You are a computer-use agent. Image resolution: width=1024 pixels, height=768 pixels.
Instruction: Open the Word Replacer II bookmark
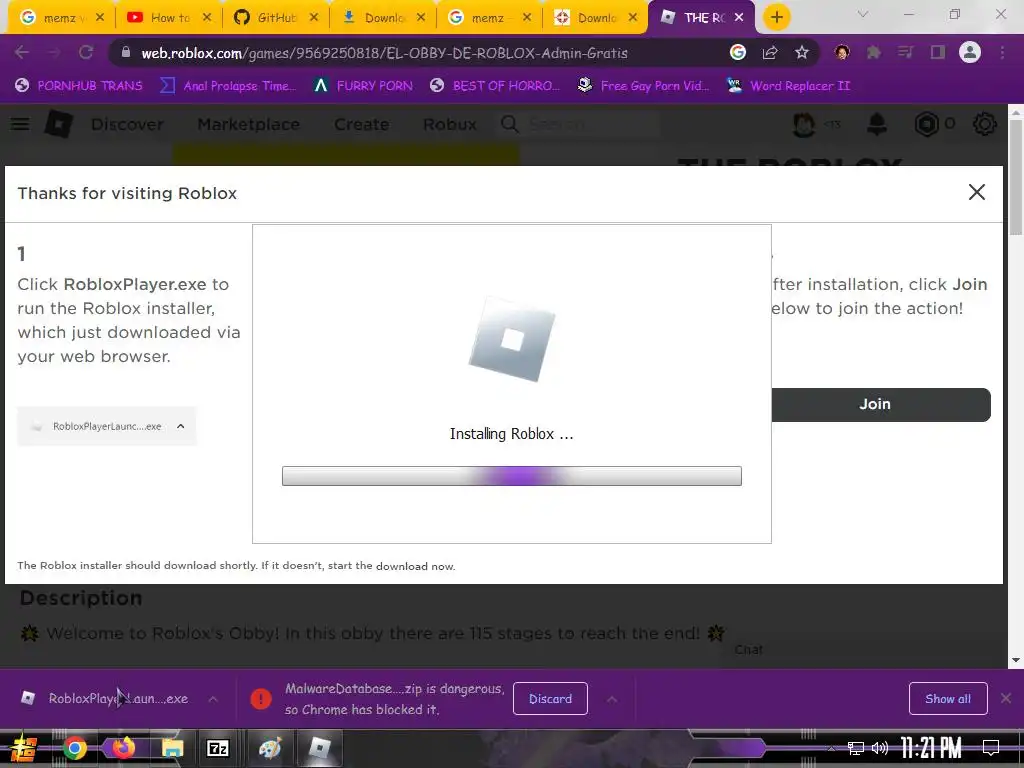click(788, 86)
